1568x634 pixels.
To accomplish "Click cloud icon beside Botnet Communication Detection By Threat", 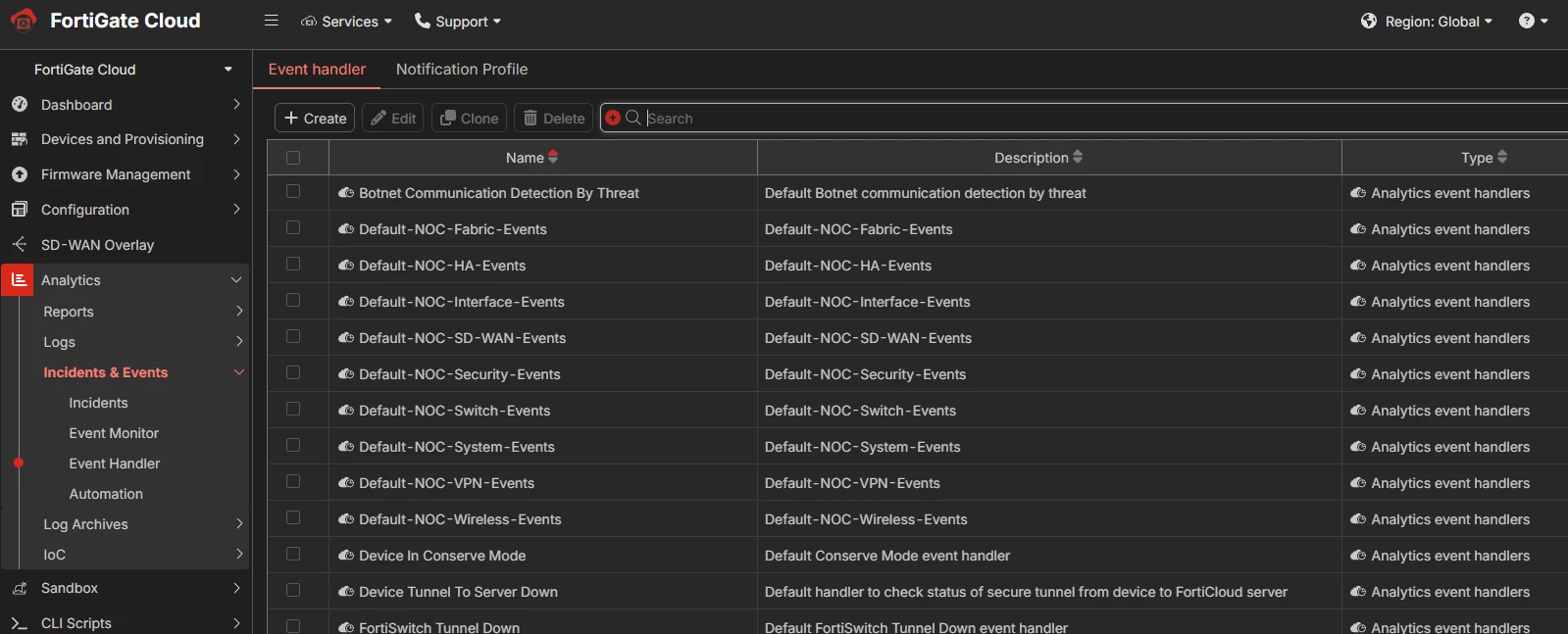I will click(x=346, y=193).
